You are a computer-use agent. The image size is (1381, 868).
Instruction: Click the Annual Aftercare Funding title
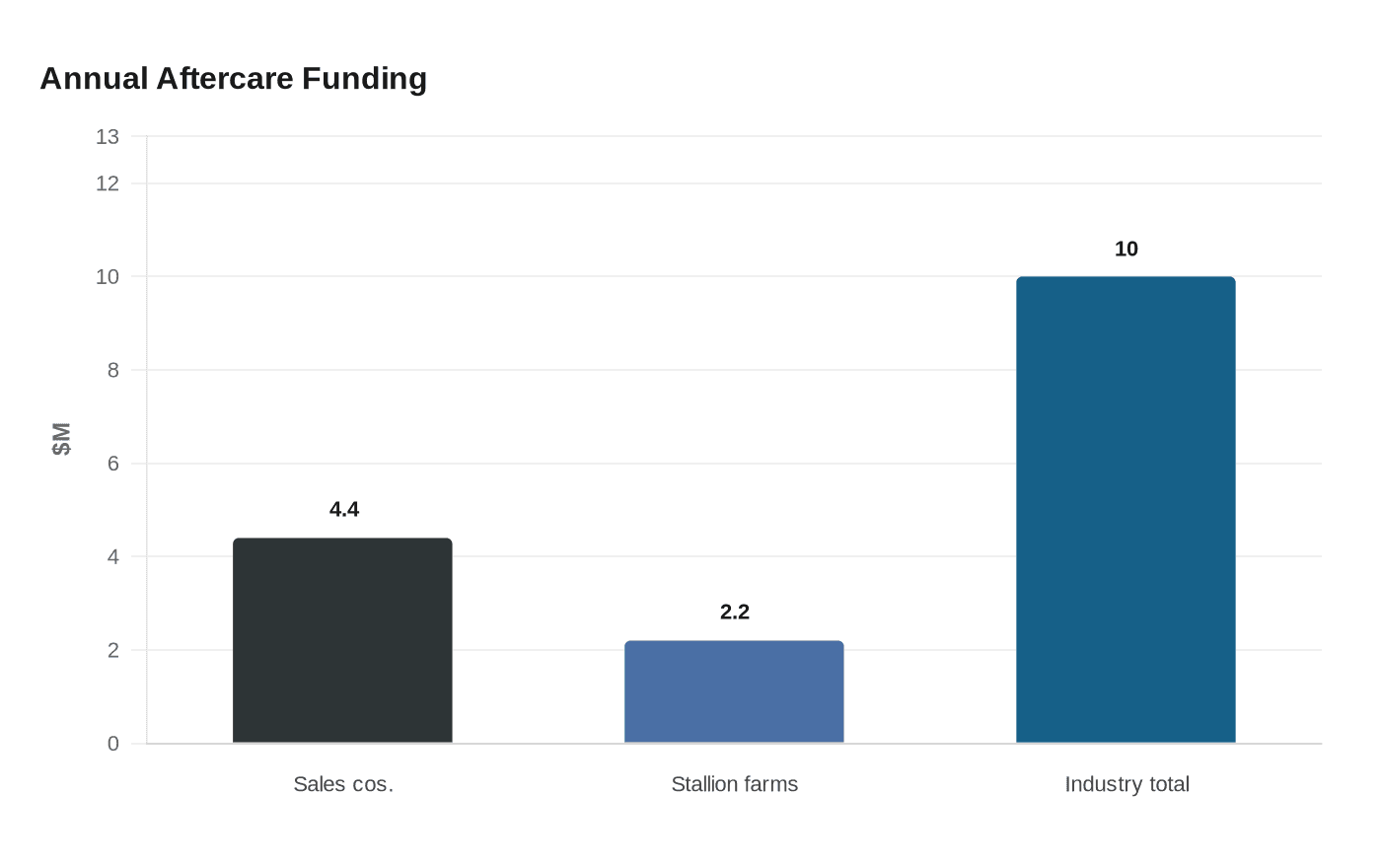pyautogui.click(x=234, y=78)
